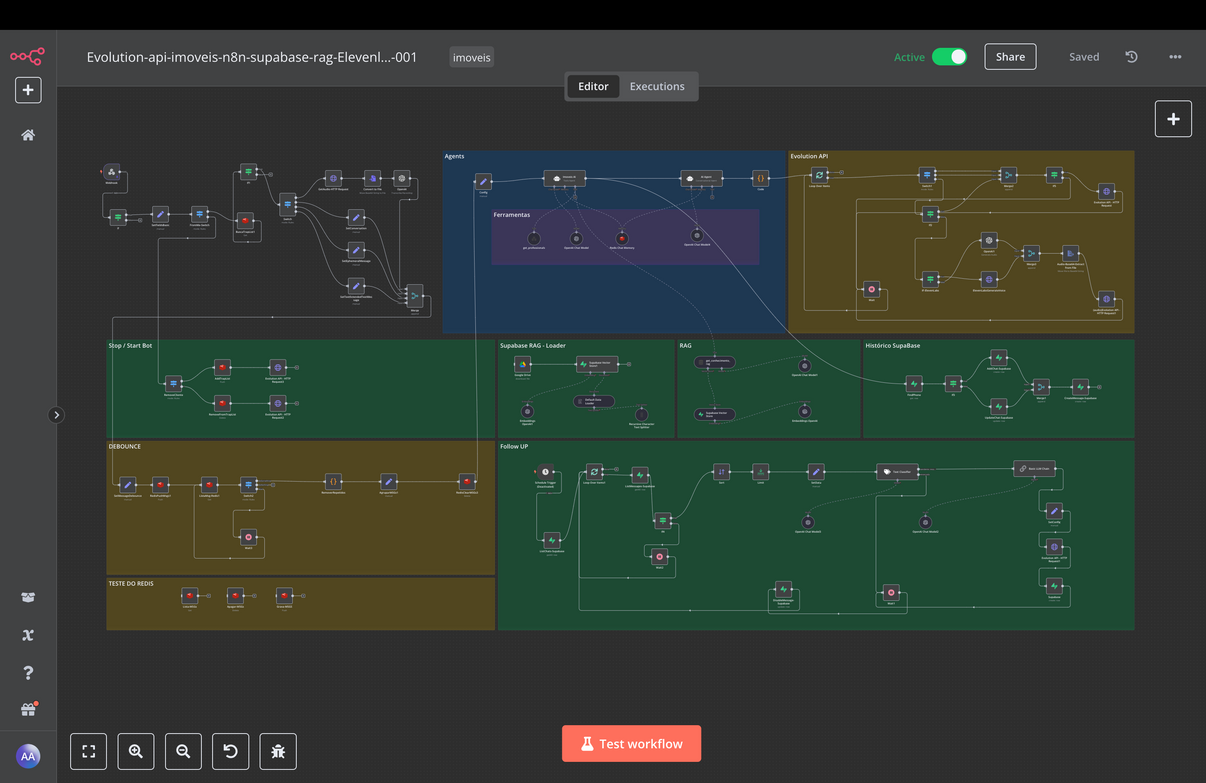Toggle the Active workflow switch
The width and height of the screenshot is (1206, 783).
pos(949,57)
